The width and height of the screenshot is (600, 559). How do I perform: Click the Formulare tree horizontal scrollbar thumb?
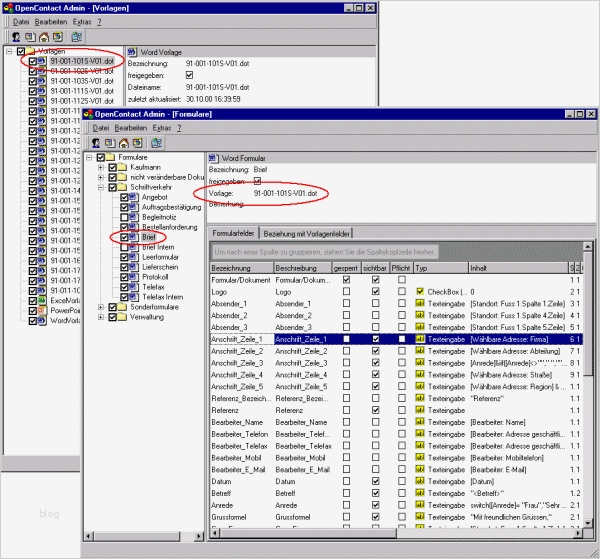click(x=137, y=536)
